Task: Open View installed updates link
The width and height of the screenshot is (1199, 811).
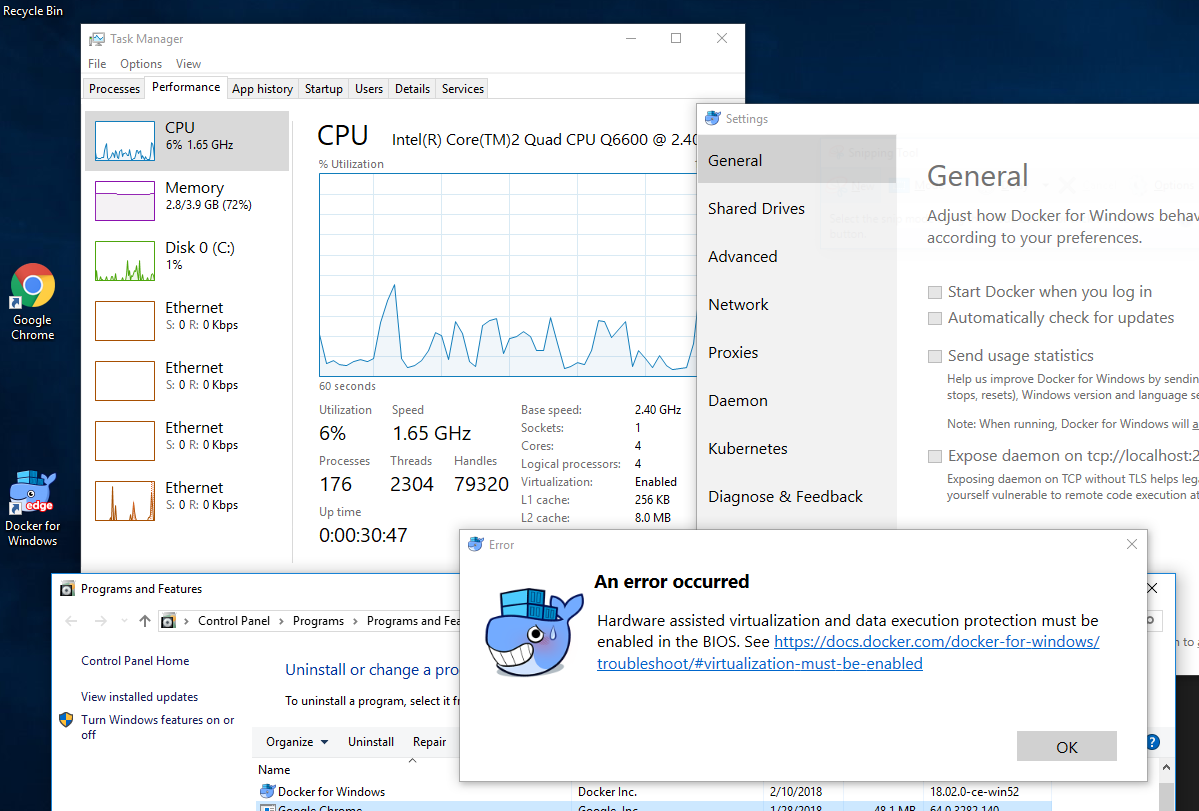Action: 139,697
